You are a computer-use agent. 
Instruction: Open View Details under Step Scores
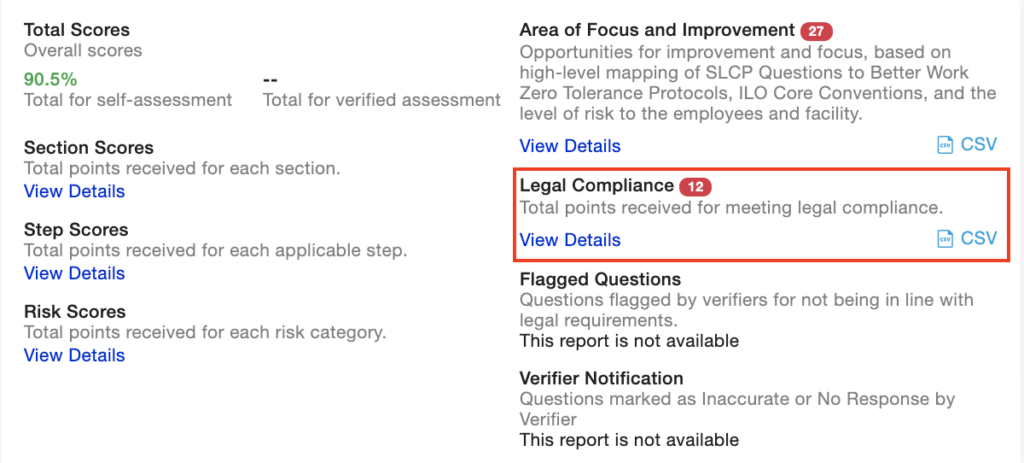pyautogui.click(x=74, y=273)
